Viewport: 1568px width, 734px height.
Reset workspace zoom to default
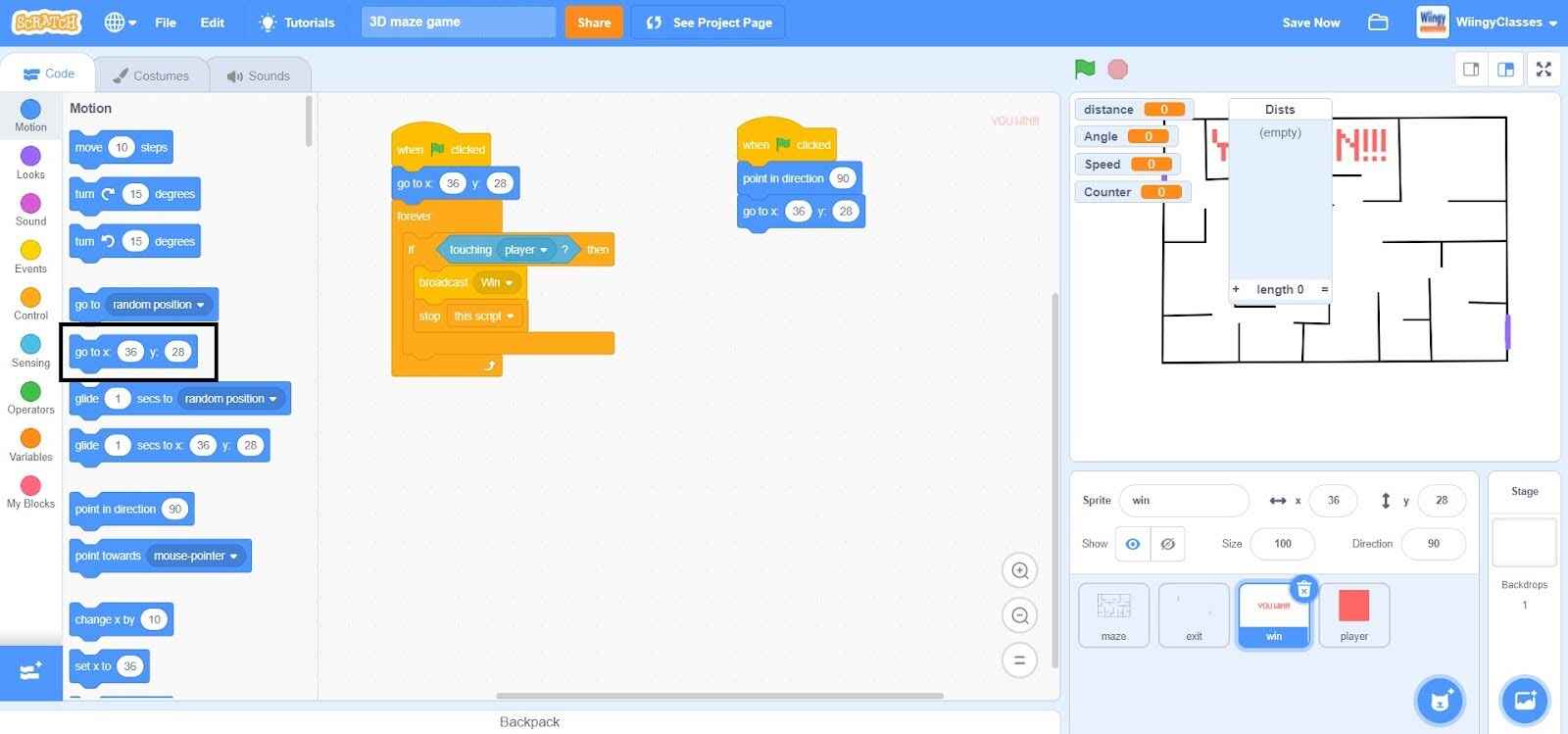[x=1019, y=661]
